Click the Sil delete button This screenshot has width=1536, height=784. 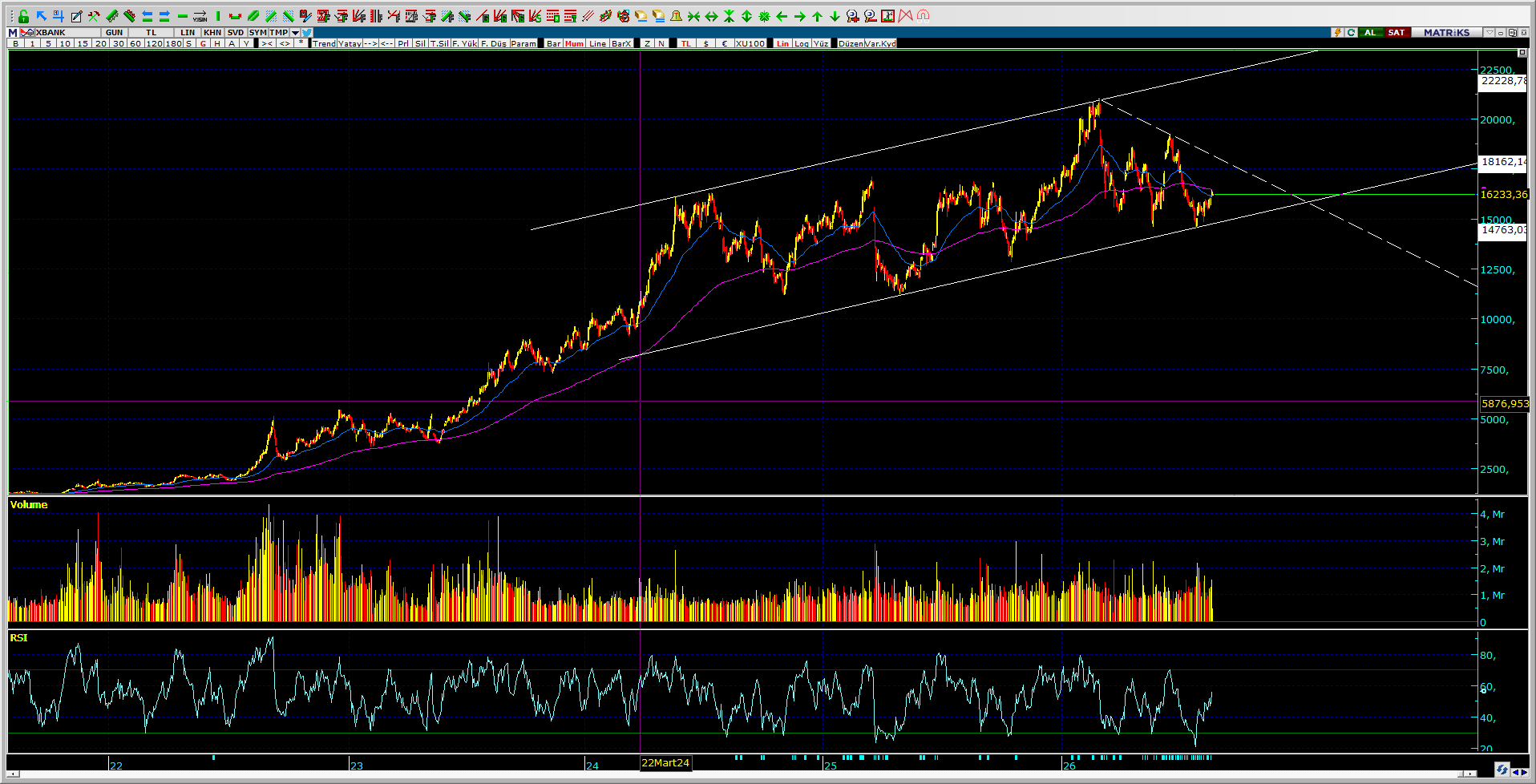[420, 43]
